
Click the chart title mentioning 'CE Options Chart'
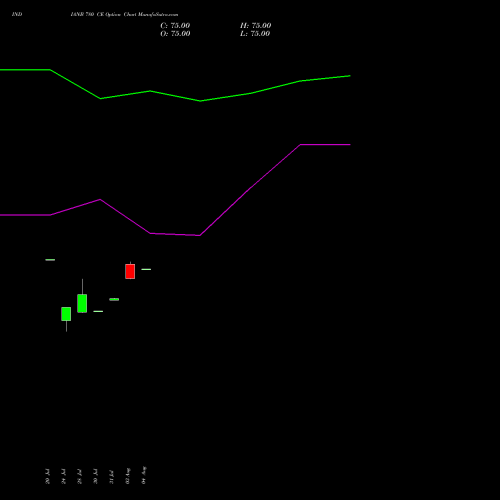[x=124, y=15]
